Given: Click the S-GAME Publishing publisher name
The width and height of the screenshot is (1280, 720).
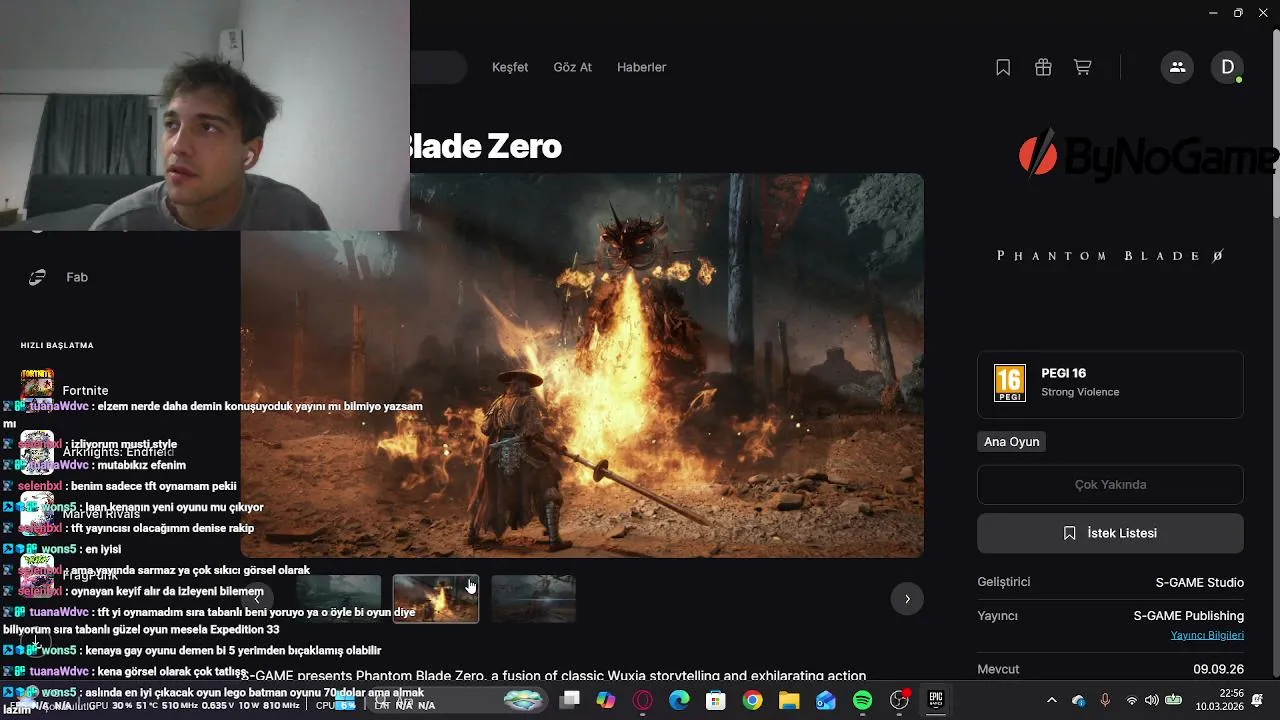Looking at the screenshot, I should 1189,616.
